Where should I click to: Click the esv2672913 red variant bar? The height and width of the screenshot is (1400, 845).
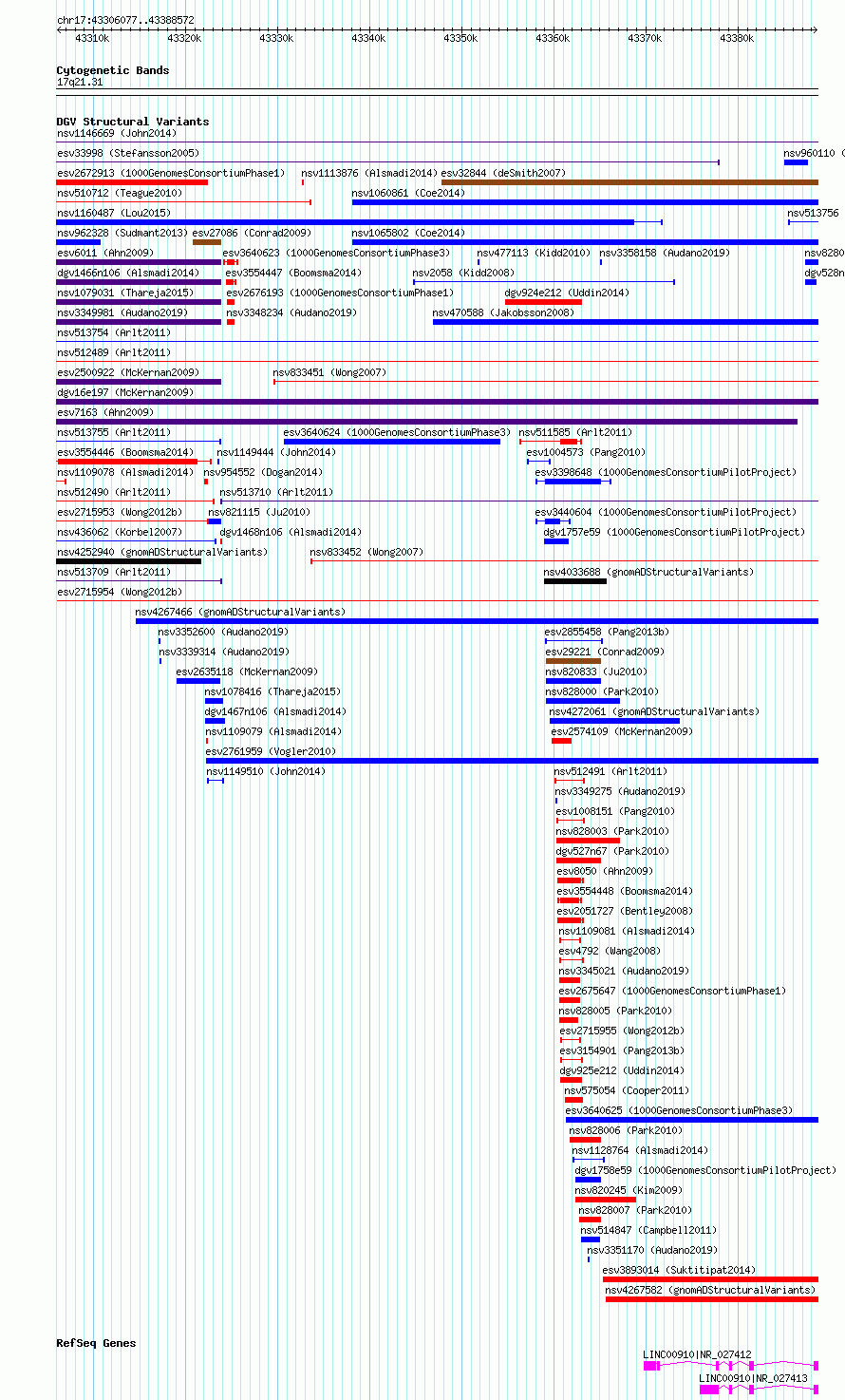click(x=132, y=182)
